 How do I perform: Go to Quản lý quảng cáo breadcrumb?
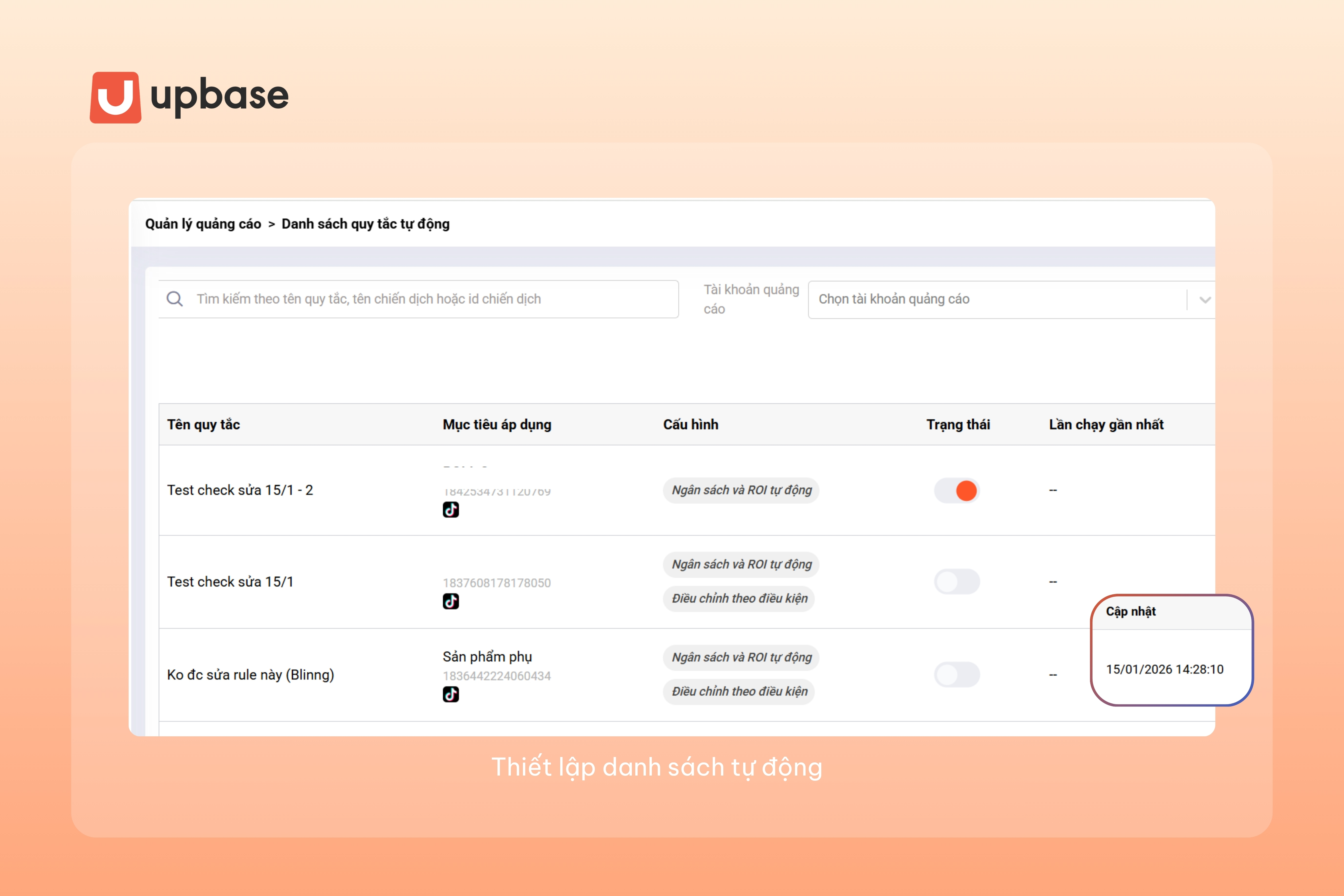[x=203, y=224]
